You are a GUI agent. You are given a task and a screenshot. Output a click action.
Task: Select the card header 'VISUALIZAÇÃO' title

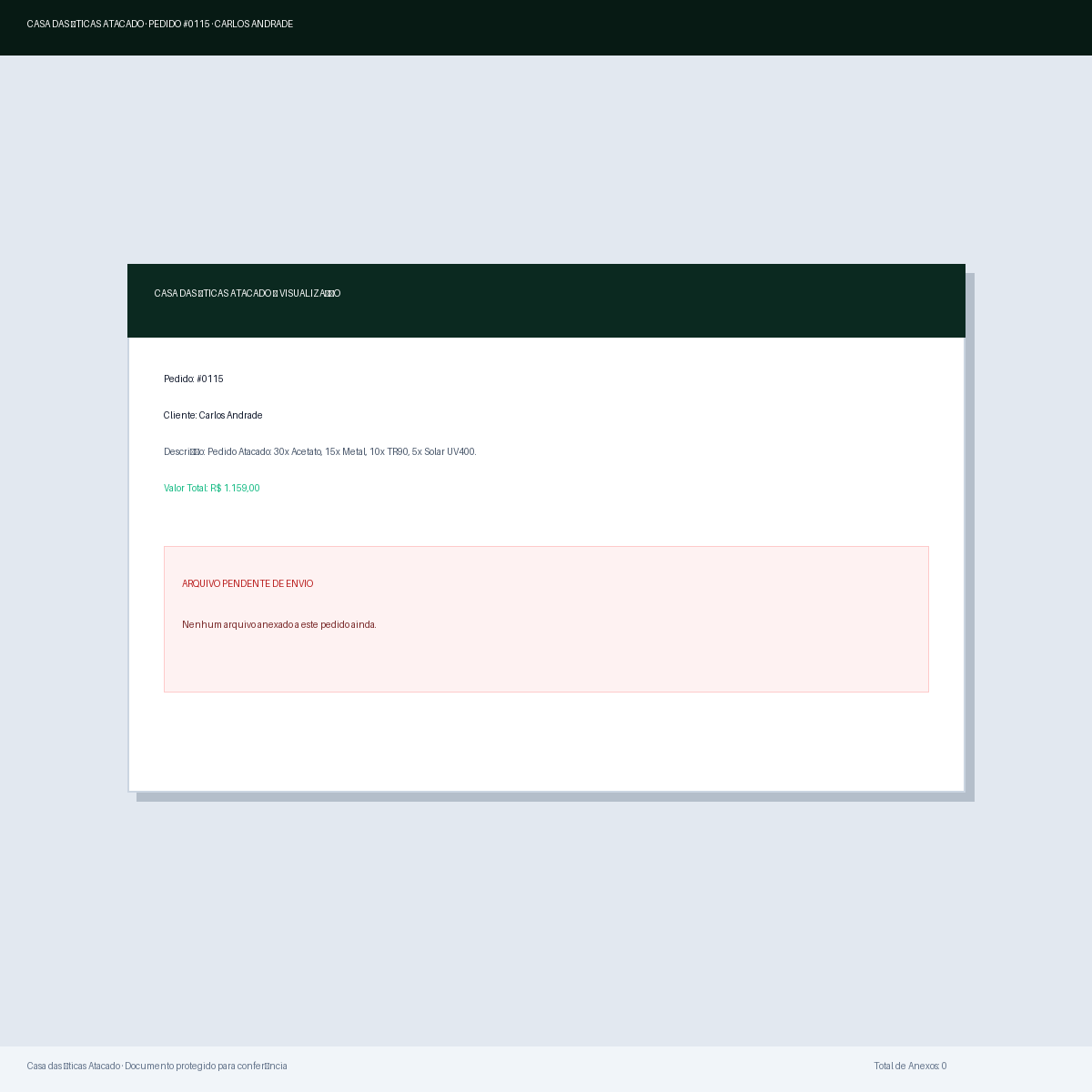[248, 294]
